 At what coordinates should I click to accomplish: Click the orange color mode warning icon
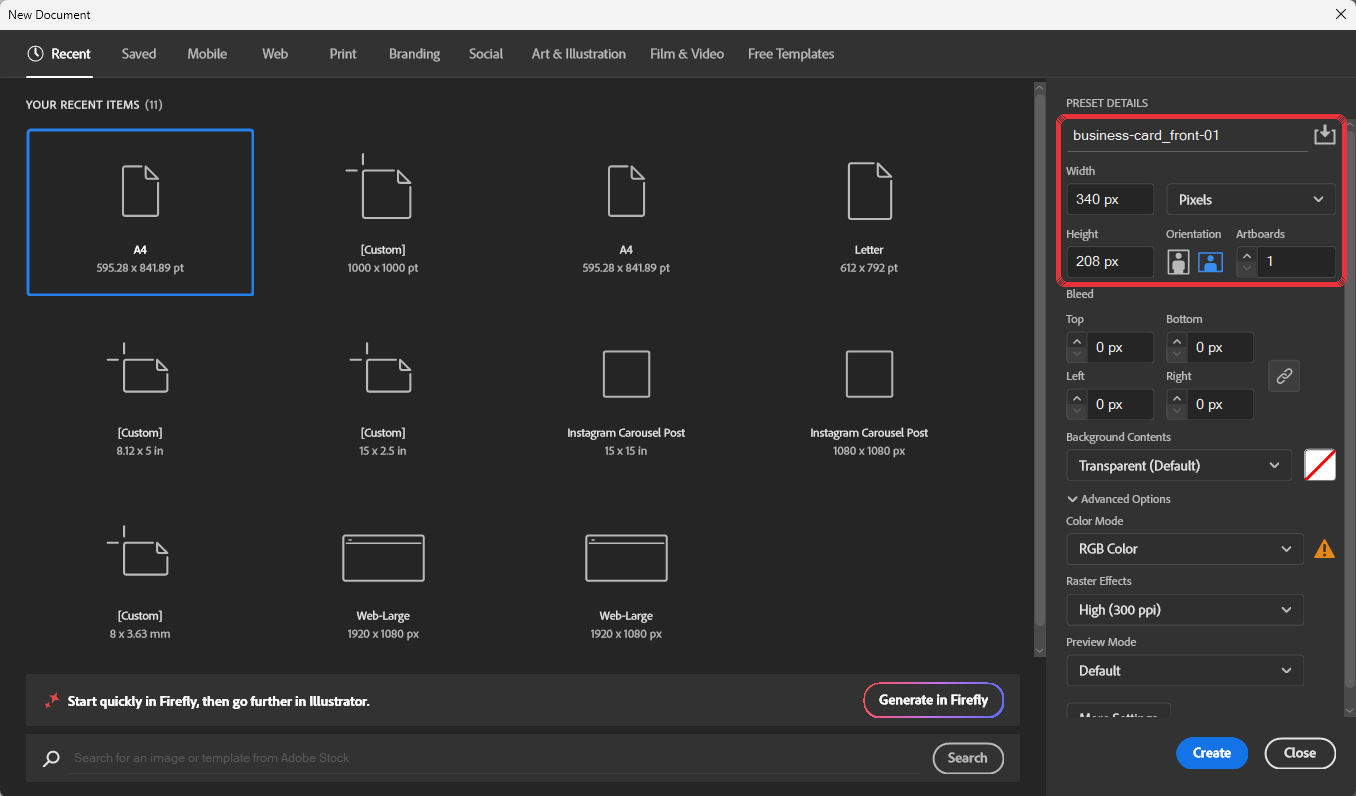1324,548
